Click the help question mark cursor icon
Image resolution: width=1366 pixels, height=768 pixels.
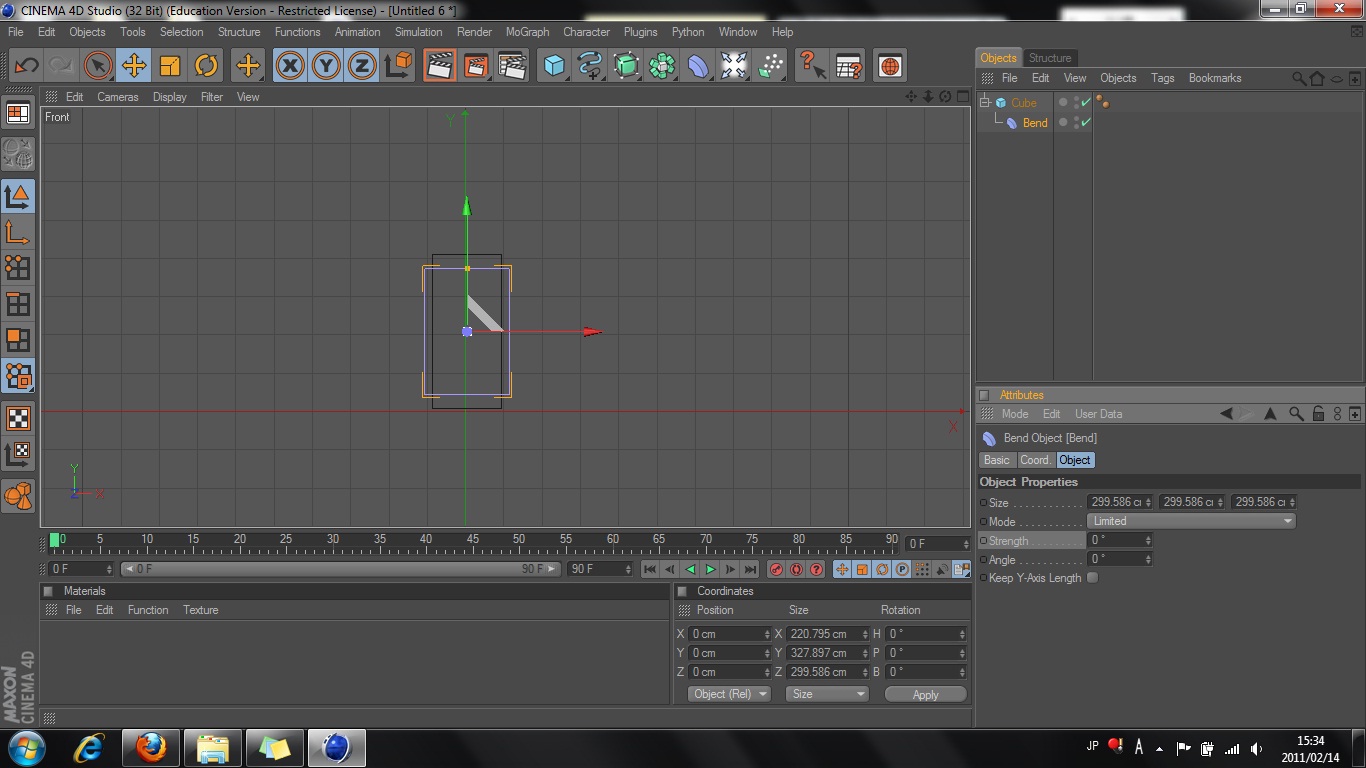pyautogui.click(x=812, y=66)
